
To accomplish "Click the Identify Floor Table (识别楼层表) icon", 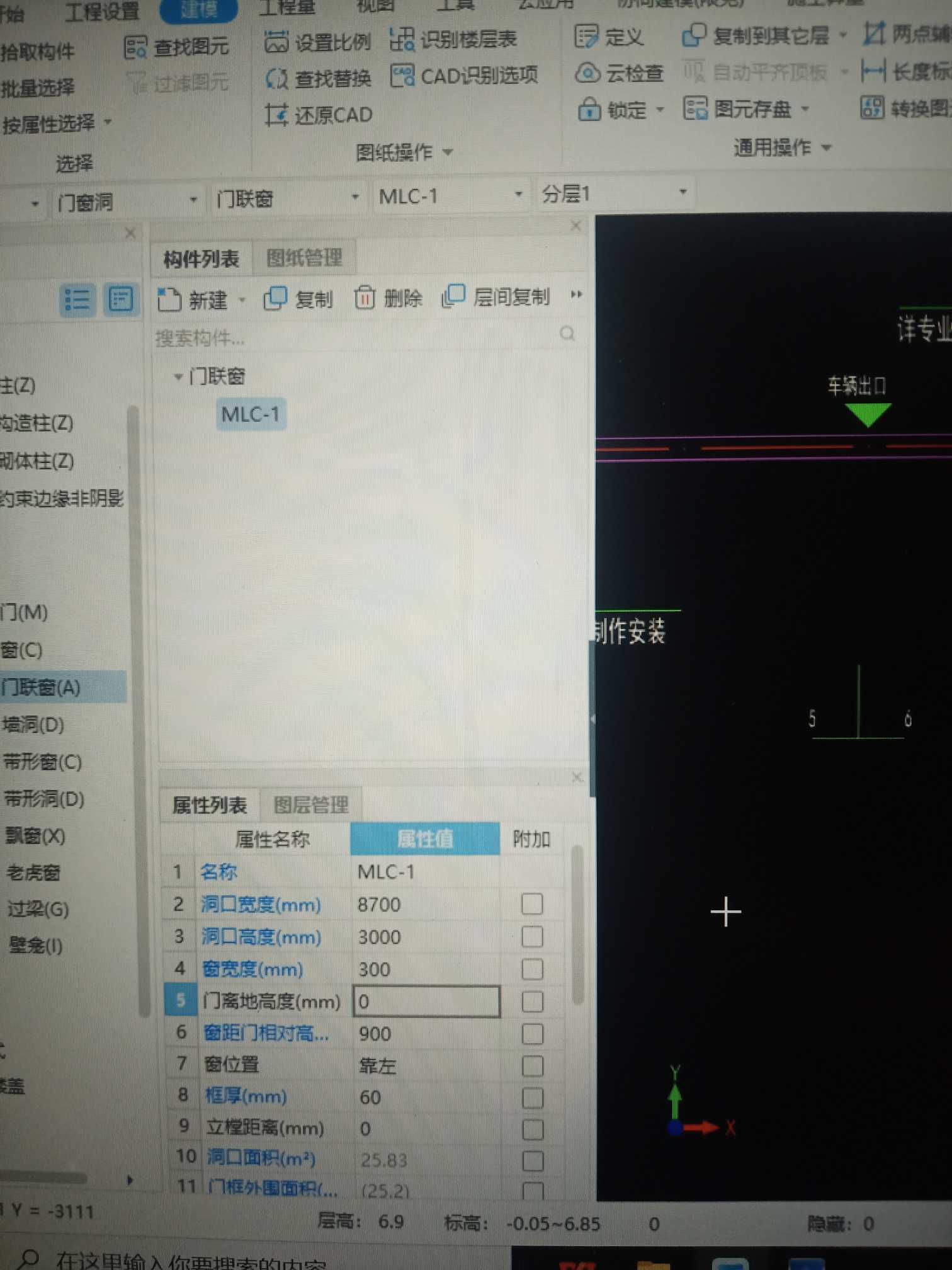I will 401,39.
